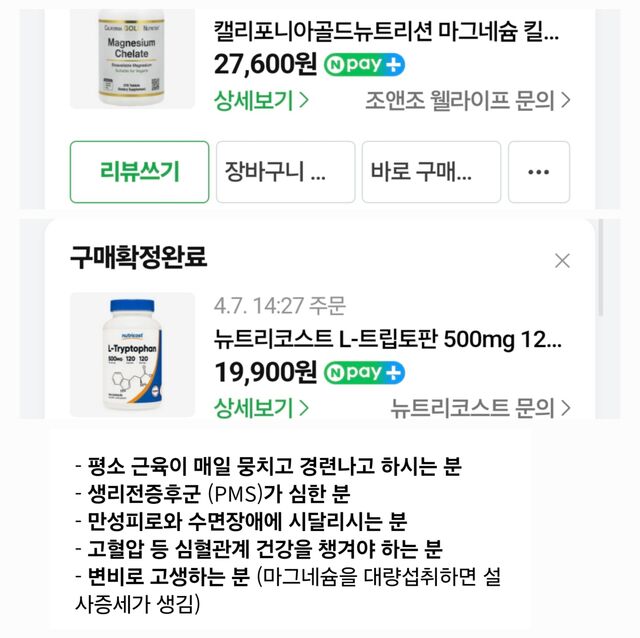Viewport: 640px width, 638px height.
Task: Open 상세보기 for the magnesium order
Action: pos(261,100)
